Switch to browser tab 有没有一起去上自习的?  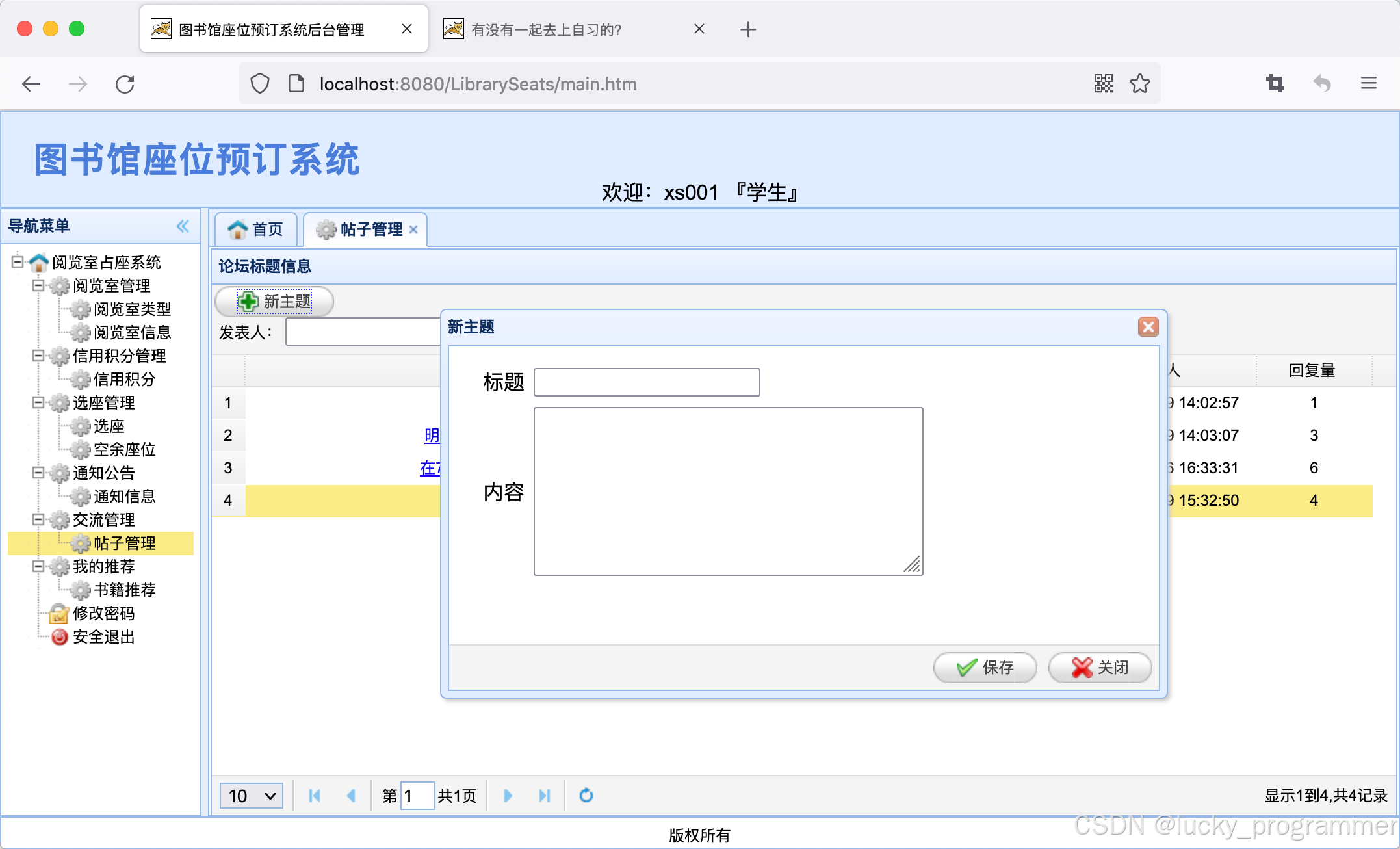point(546,30)
